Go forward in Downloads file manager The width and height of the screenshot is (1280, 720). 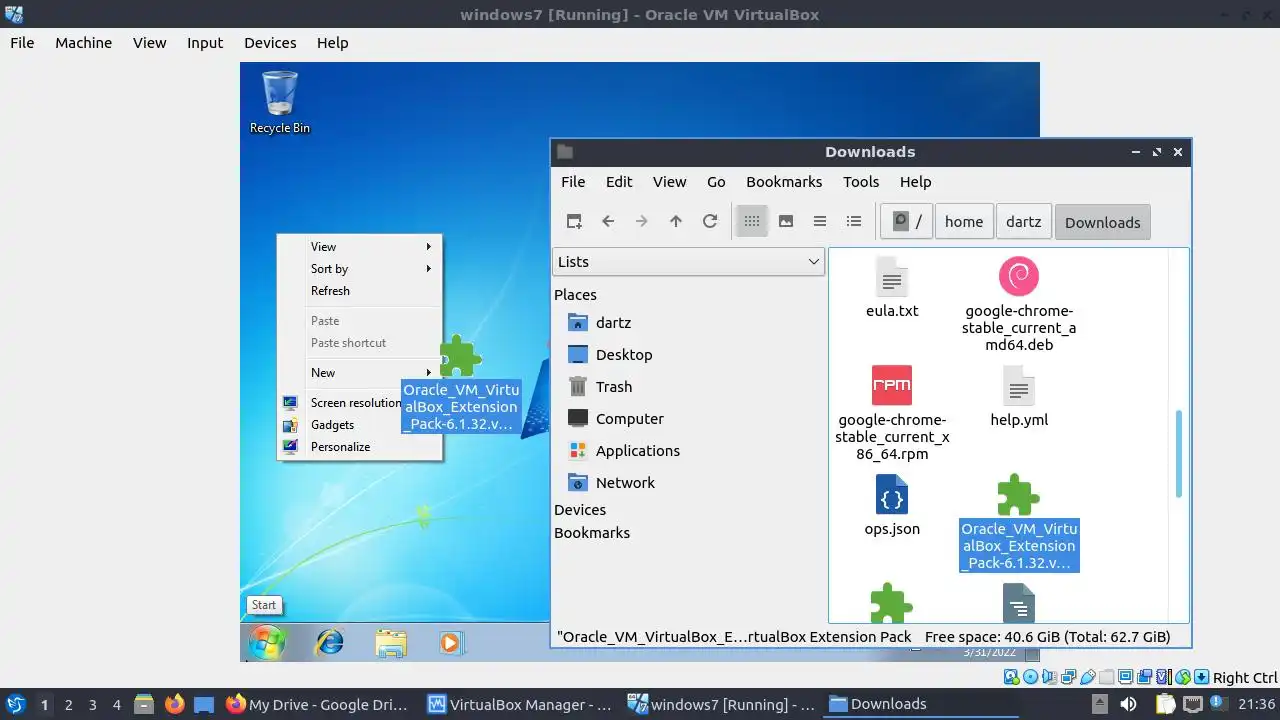(x=642, y=222)
